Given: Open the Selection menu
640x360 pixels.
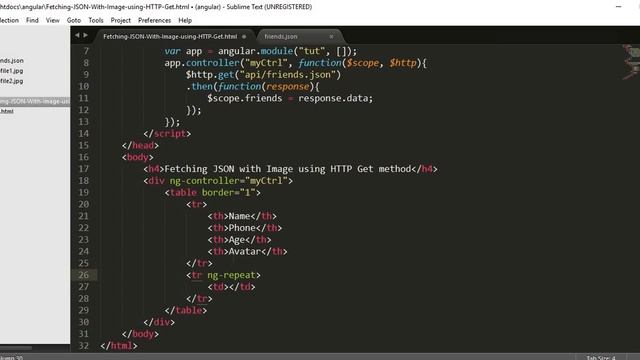Looking at the screenshot, I should click(x=9, y=20).
